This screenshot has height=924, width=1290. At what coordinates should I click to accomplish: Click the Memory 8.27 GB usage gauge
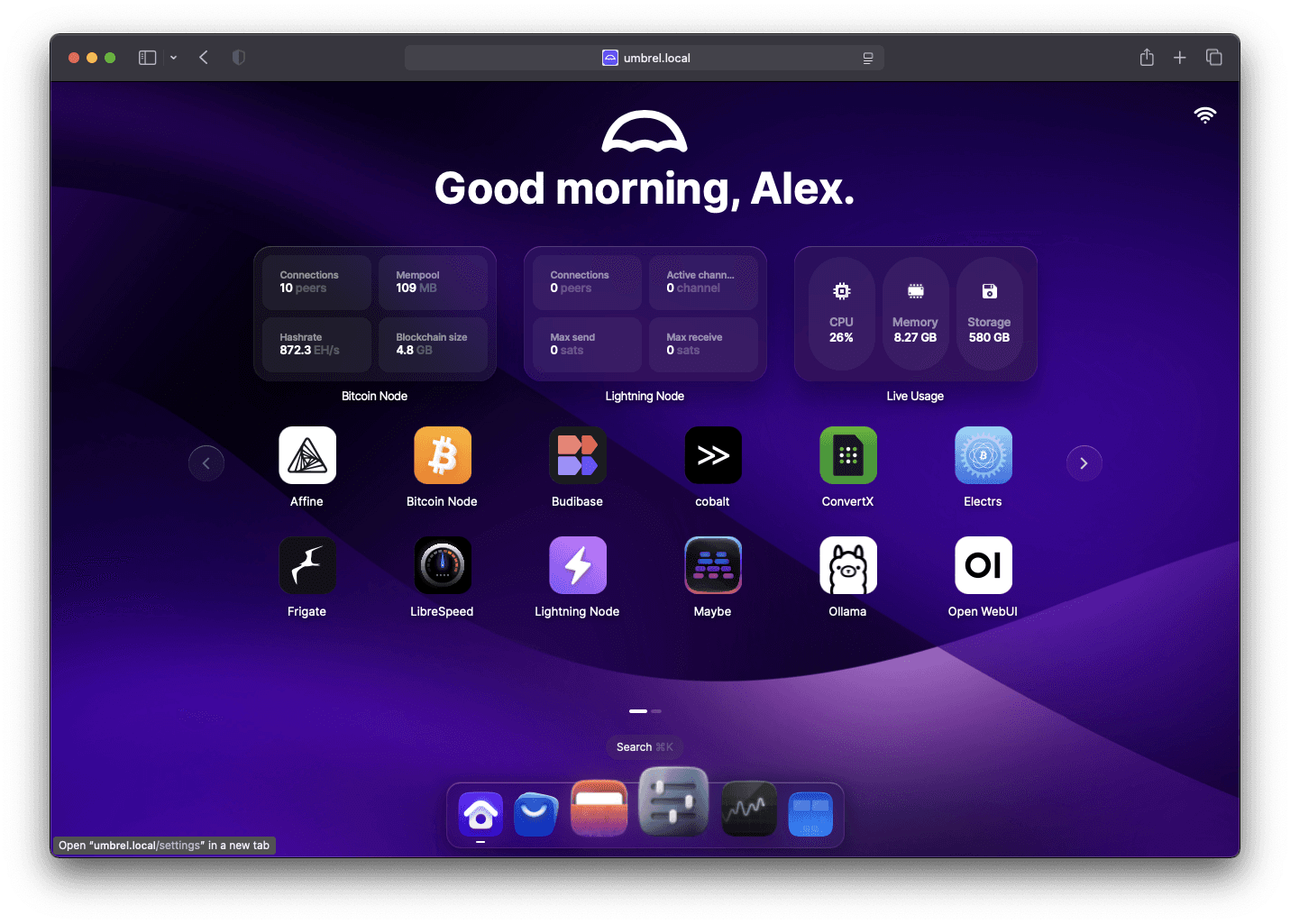click(x=916, y=314)
